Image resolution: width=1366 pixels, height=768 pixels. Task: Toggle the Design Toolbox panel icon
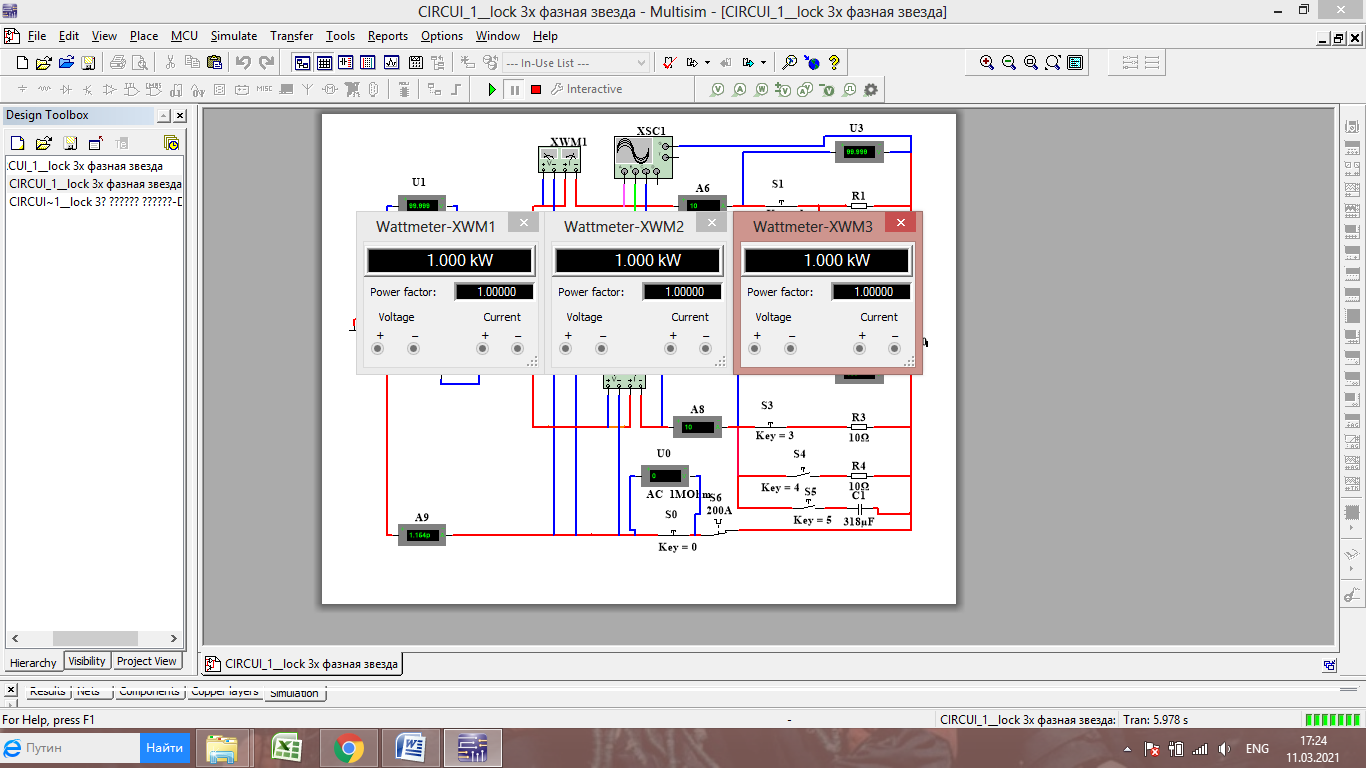click(x=302, y=62)
